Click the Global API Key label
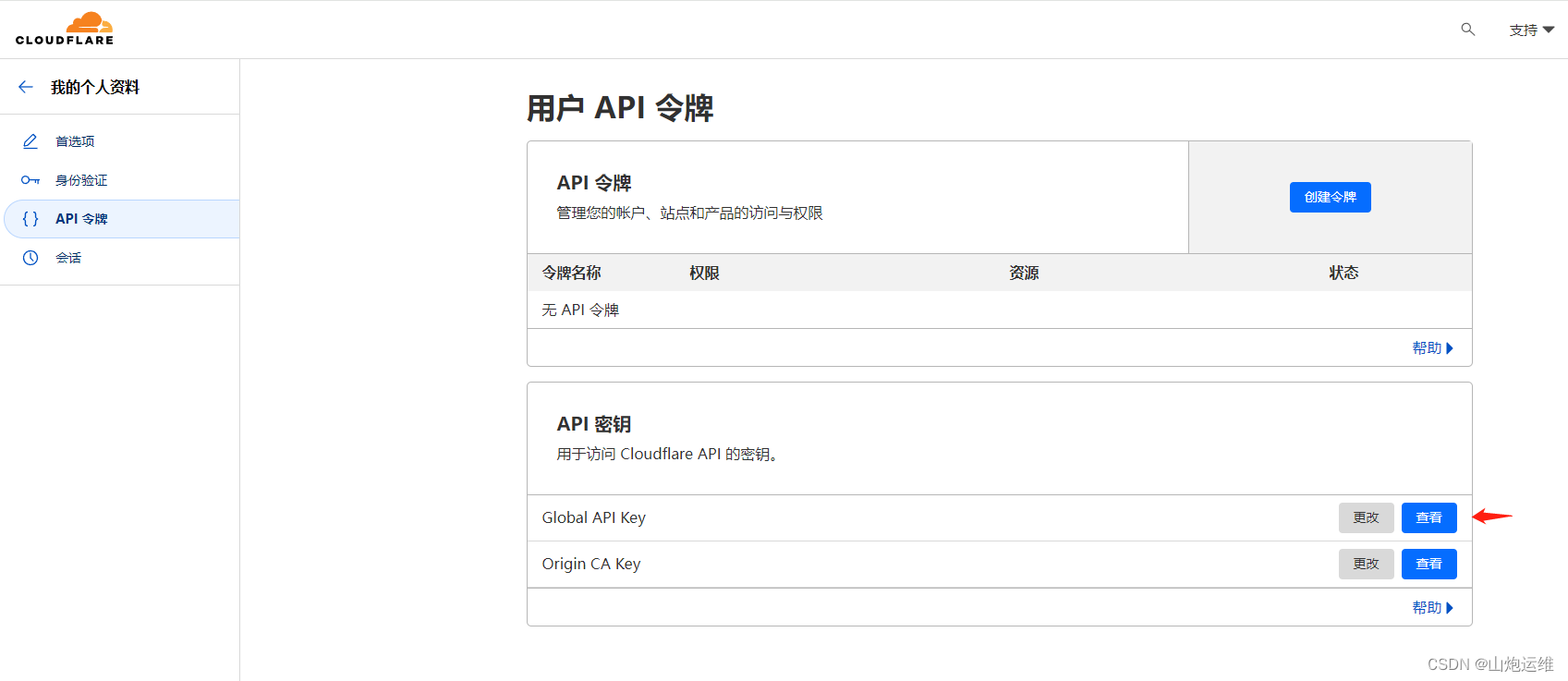Screen dimensions: 1568x681 click(x=594, y=517)
